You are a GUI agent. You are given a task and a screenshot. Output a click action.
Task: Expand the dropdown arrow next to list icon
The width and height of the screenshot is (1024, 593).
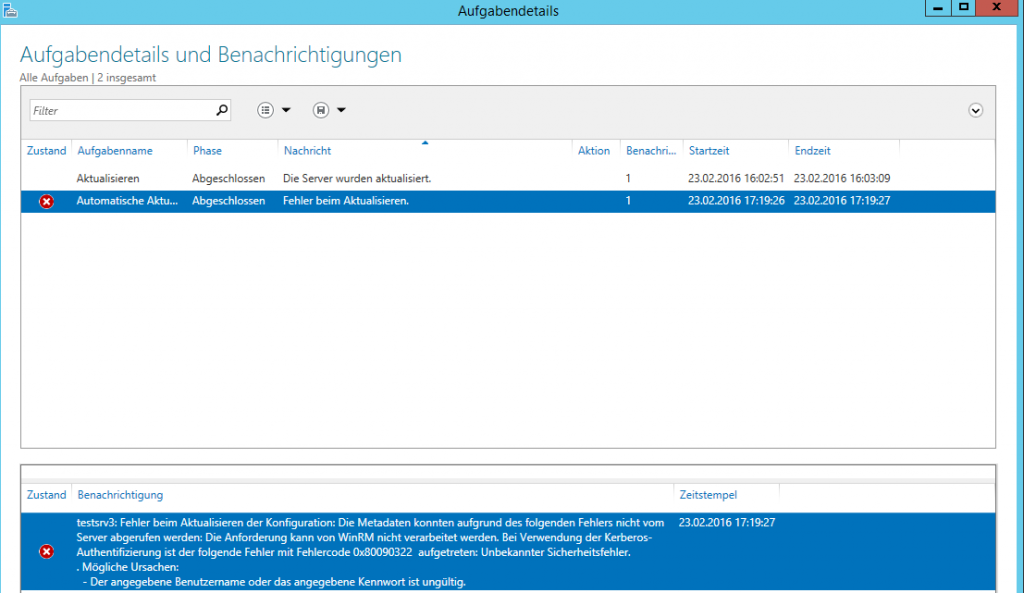coord(286,110)
